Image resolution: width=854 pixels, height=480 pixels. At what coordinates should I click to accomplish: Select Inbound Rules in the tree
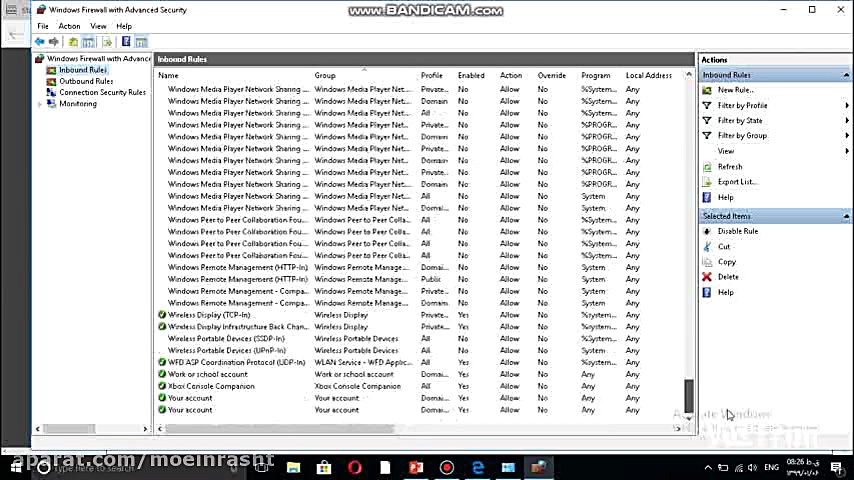[x=82, y=70]
